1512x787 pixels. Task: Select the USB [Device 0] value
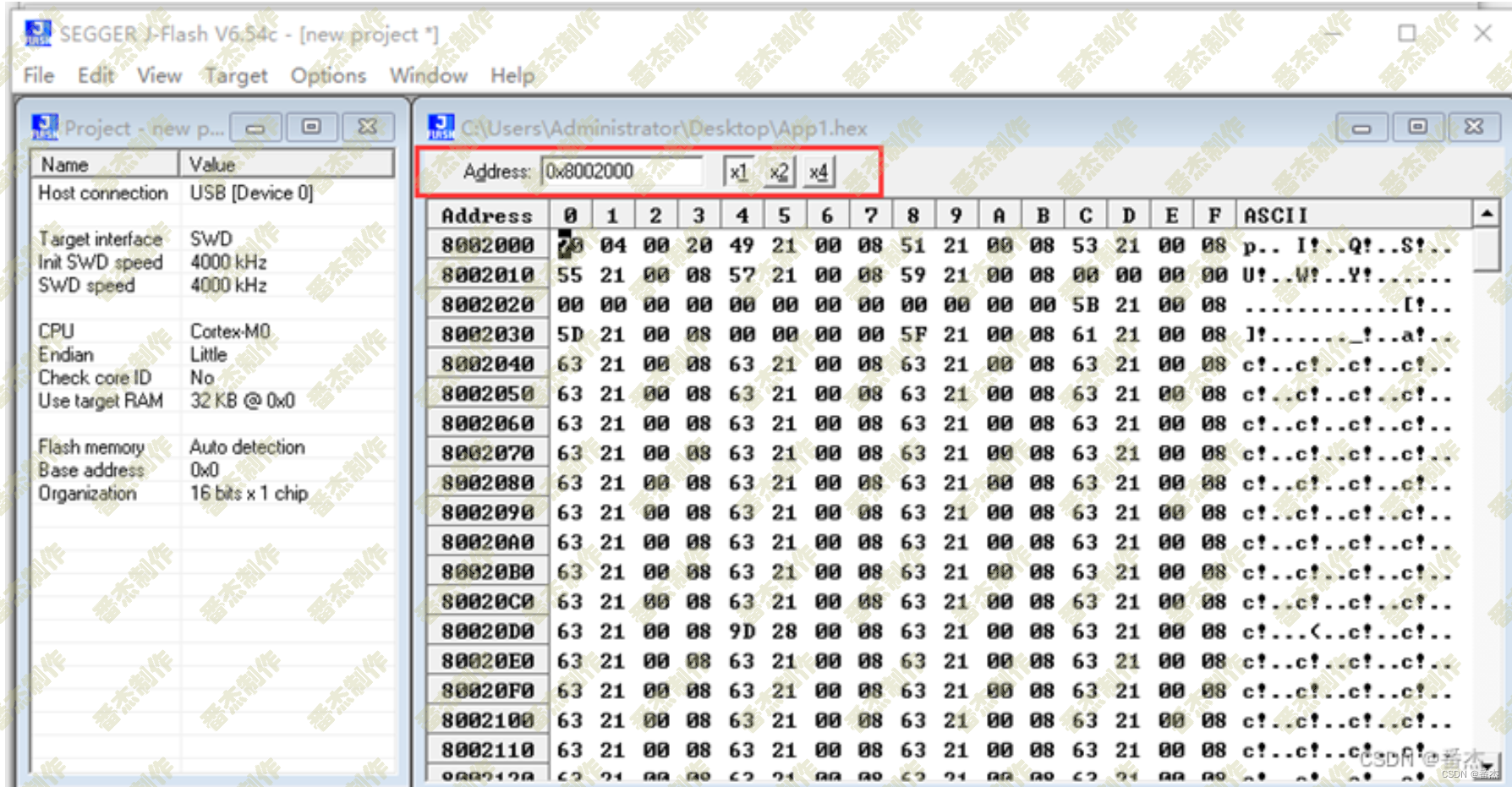251,193
